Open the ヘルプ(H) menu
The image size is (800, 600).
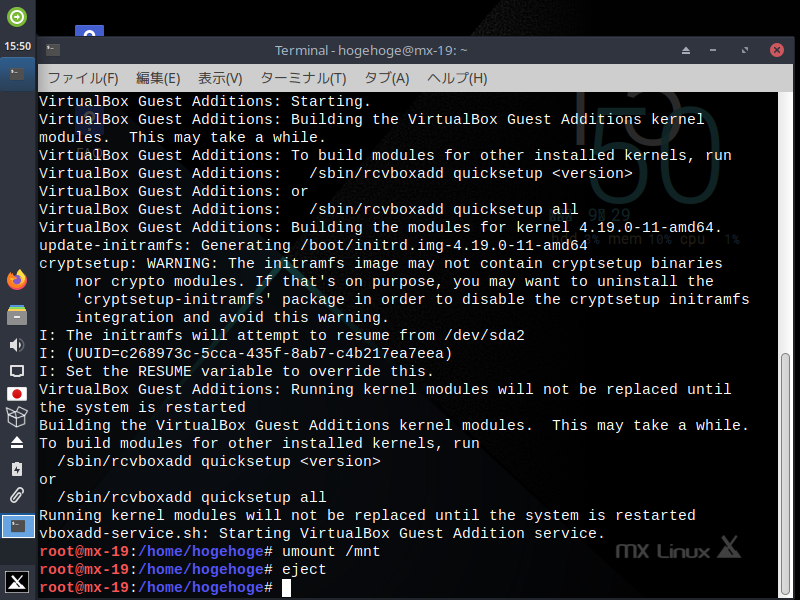pyautogui.click(x=457, y=78)
